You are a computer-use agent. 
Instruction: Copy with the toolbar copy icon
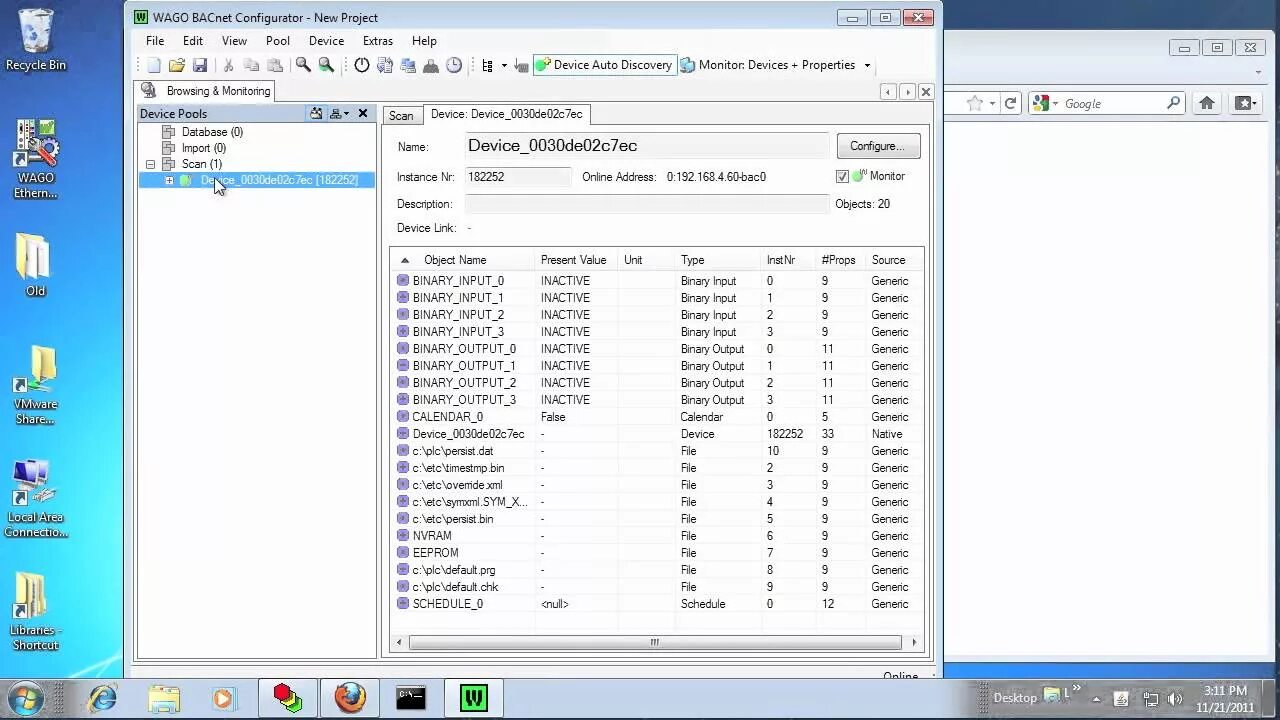tap(251, 65)
